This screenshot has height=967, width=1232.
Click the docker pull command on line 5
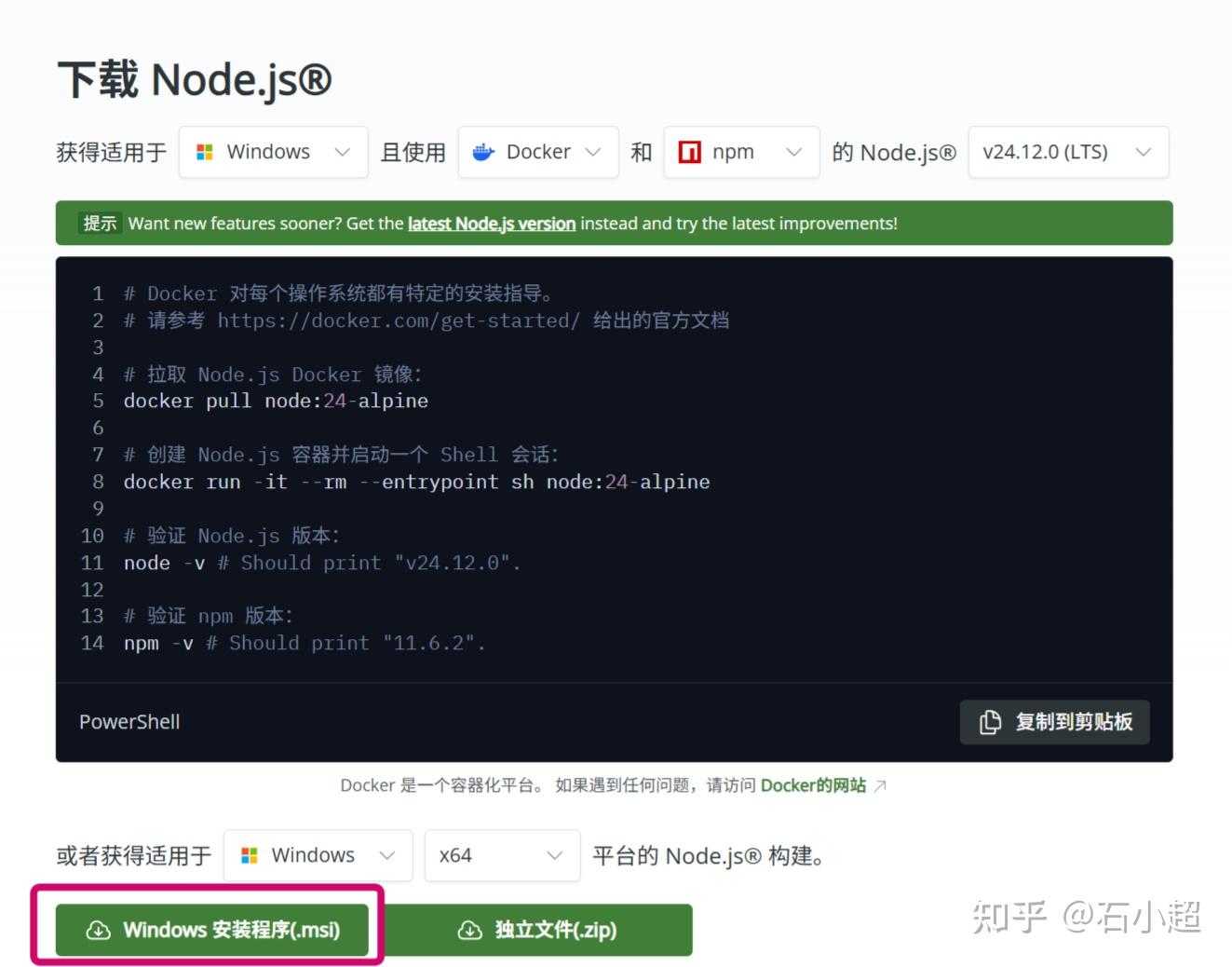tap(276, 401)
